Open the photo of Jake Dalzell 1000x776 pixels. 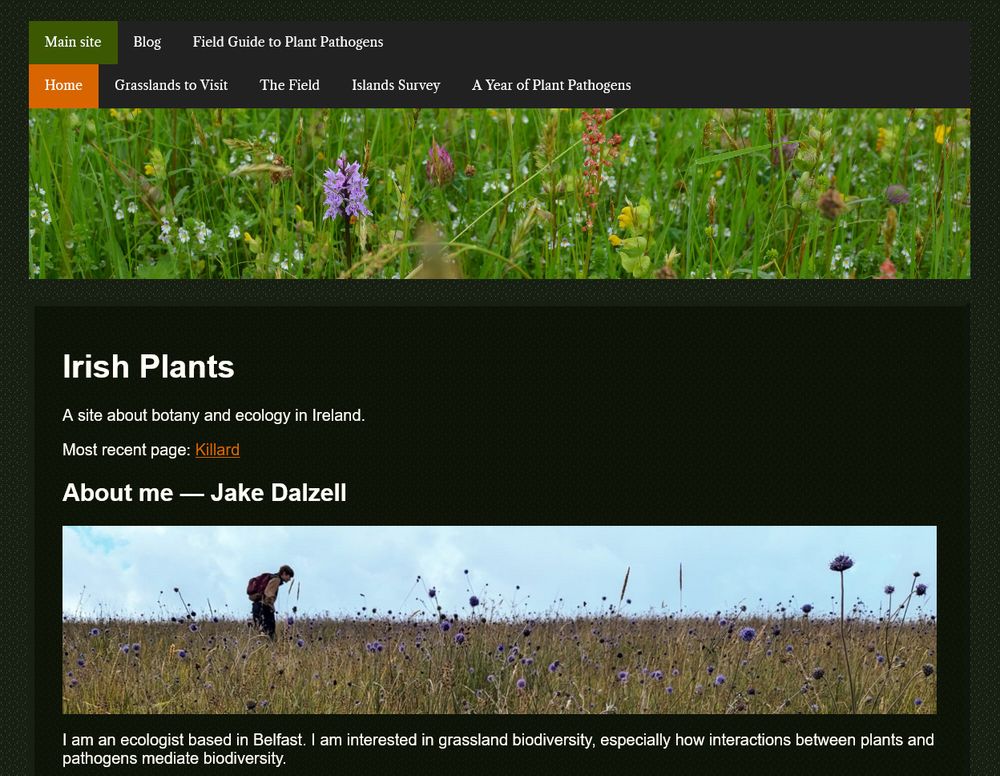500,619
